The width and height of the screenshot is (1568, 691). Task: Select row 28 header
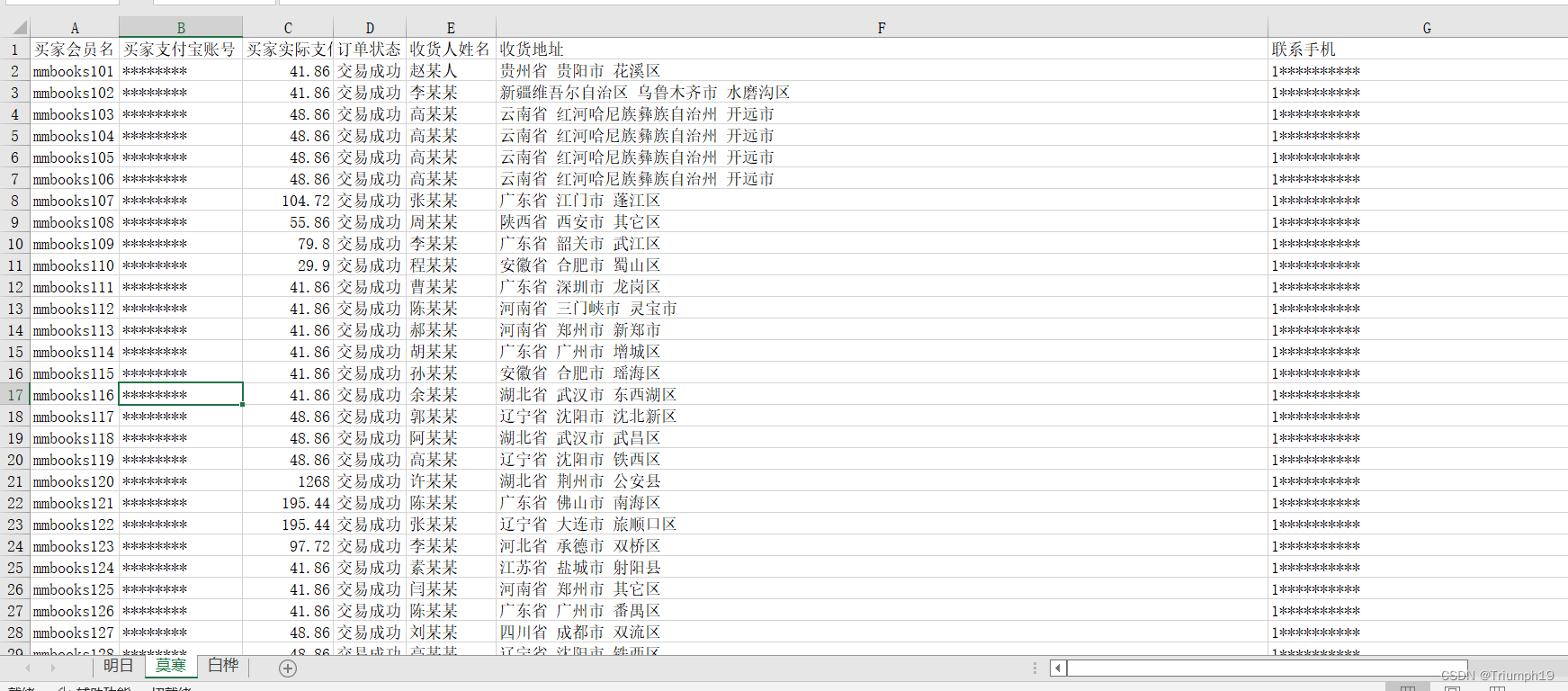tap(15, 633)
